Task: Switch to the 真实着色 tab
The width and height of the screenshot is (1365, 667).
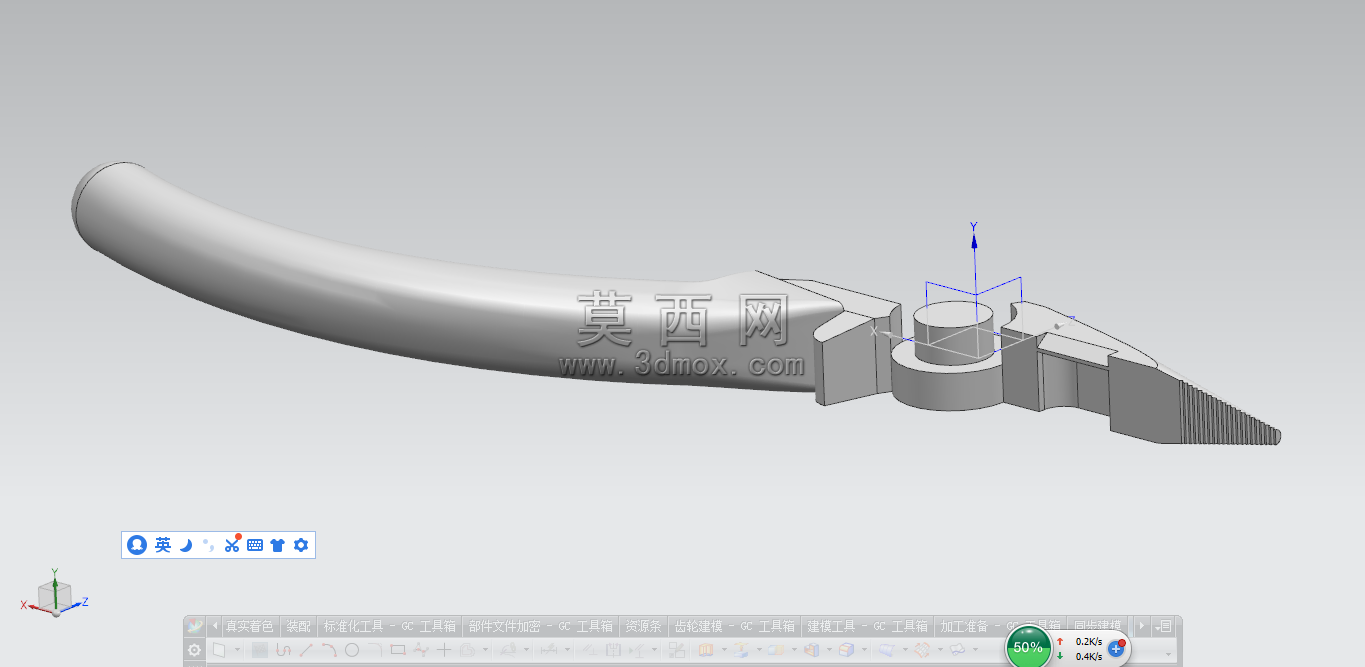Action: tap(249, 627)
